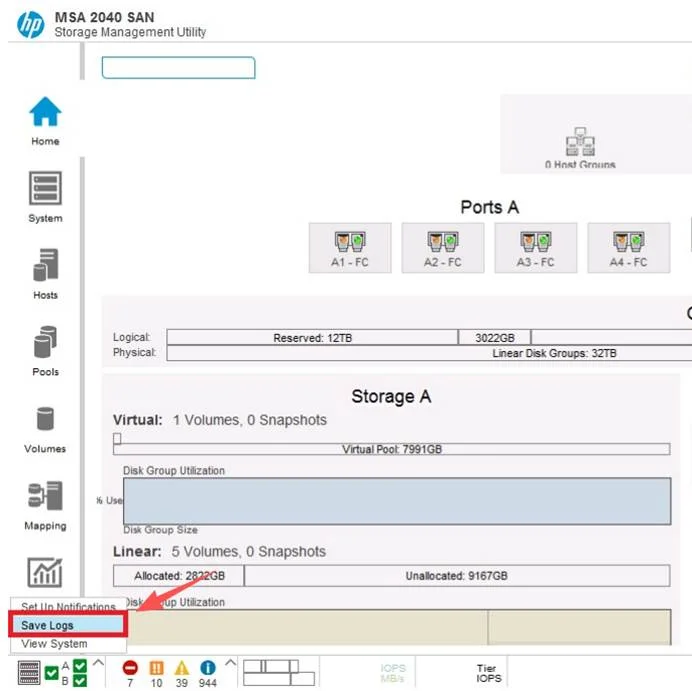Click the Ports A heading
The image size is (692, 691).
(489, 207)
